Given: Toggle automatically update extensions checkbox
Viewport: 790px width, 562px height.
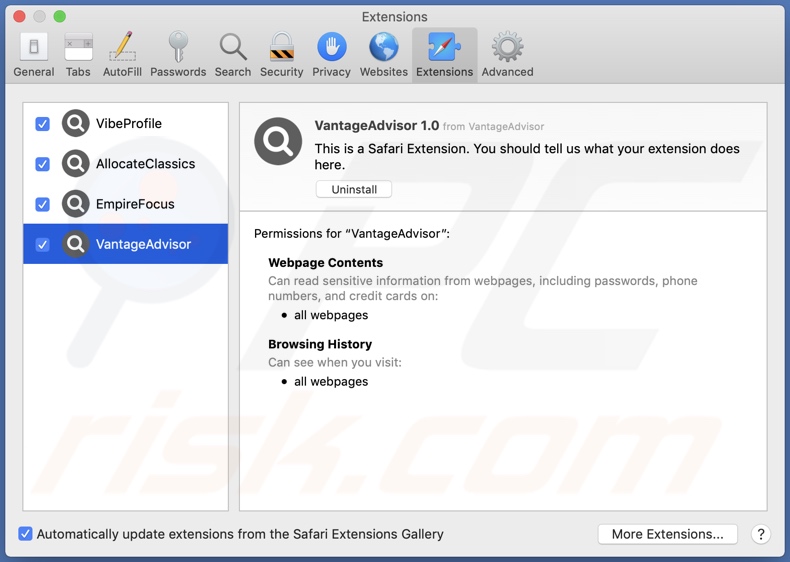Looking at the screenshot, I should tap(25, 534).
